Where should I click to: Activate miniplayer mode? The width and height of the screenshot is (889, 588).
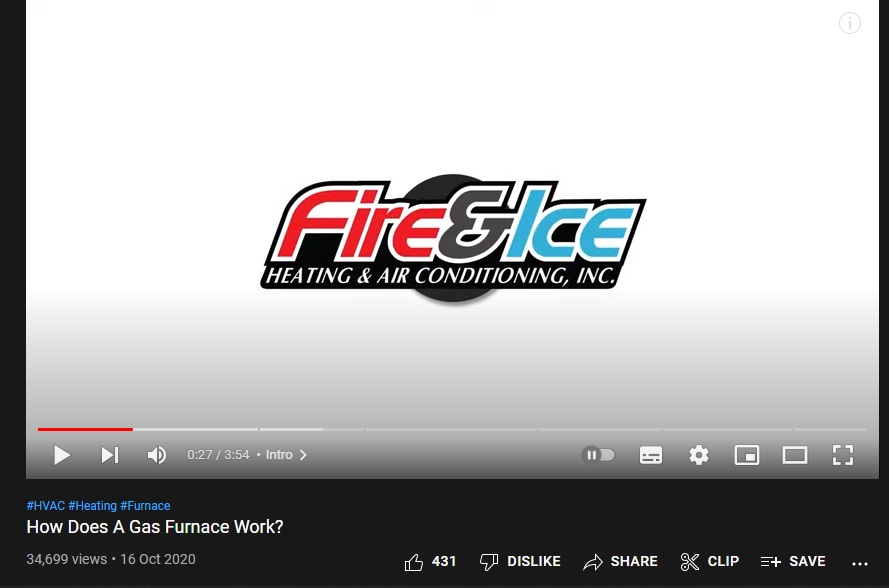point(747,455)
